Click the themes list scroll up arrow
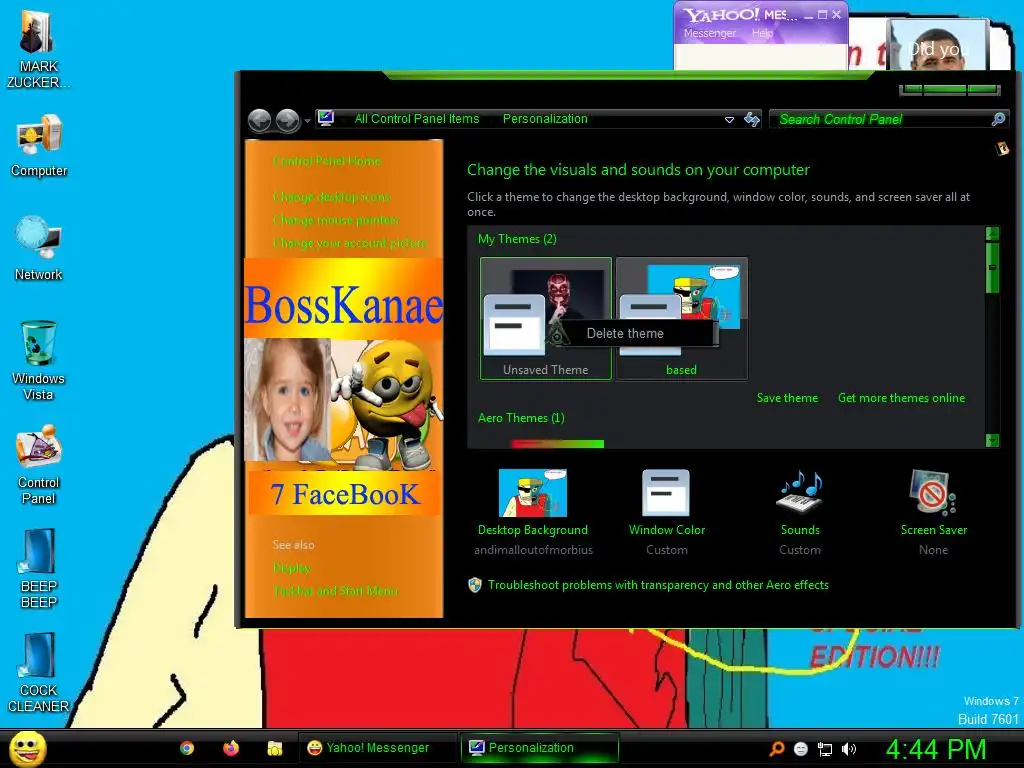The image size is (1024, 768). click(992, 233)
